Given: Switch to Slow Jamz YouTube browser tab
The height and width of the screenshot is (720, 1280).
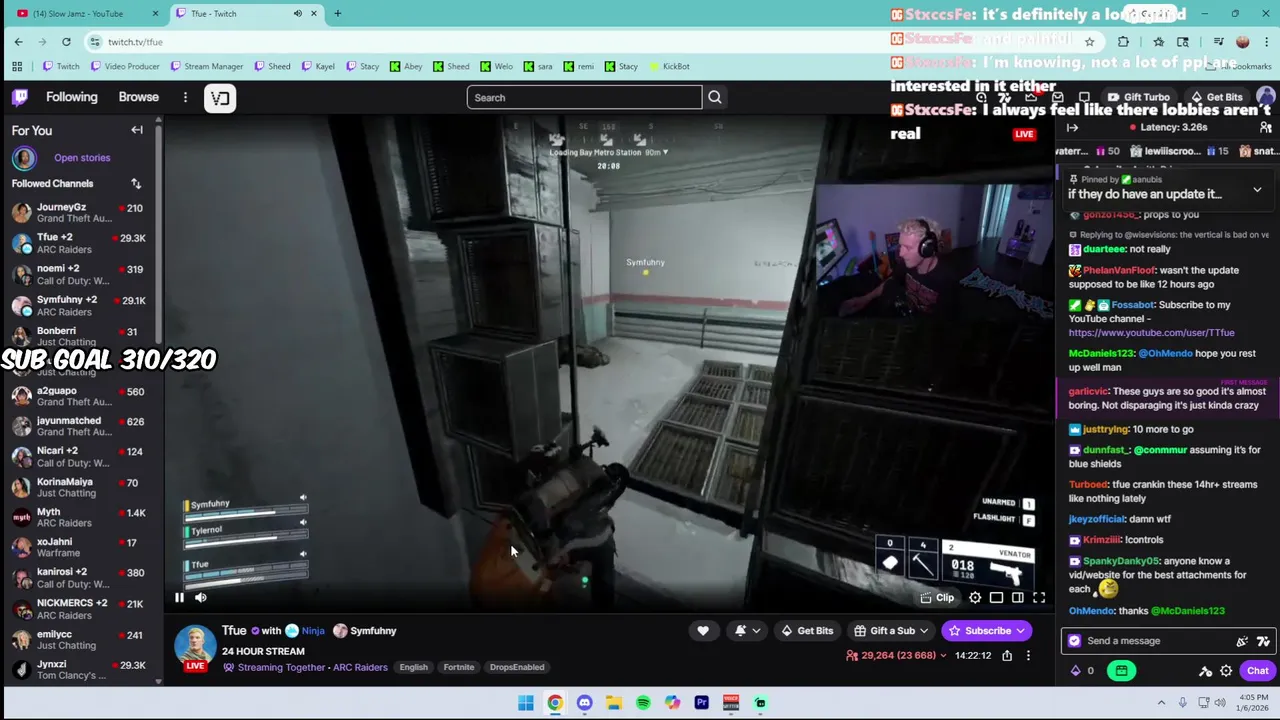Looking at the screenshot, I should click(x=85, y=13).
